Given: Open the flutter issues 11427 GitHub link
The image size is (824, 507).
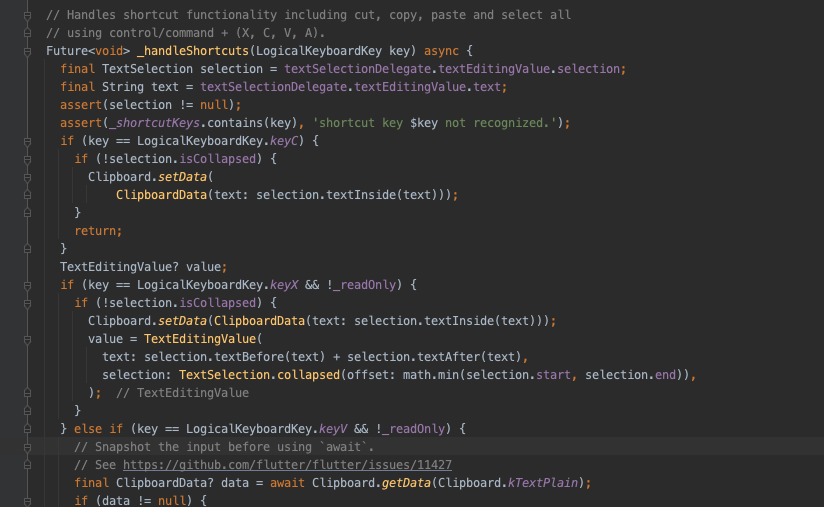Looking at the screenshot, I should click(x=287, y=465).
